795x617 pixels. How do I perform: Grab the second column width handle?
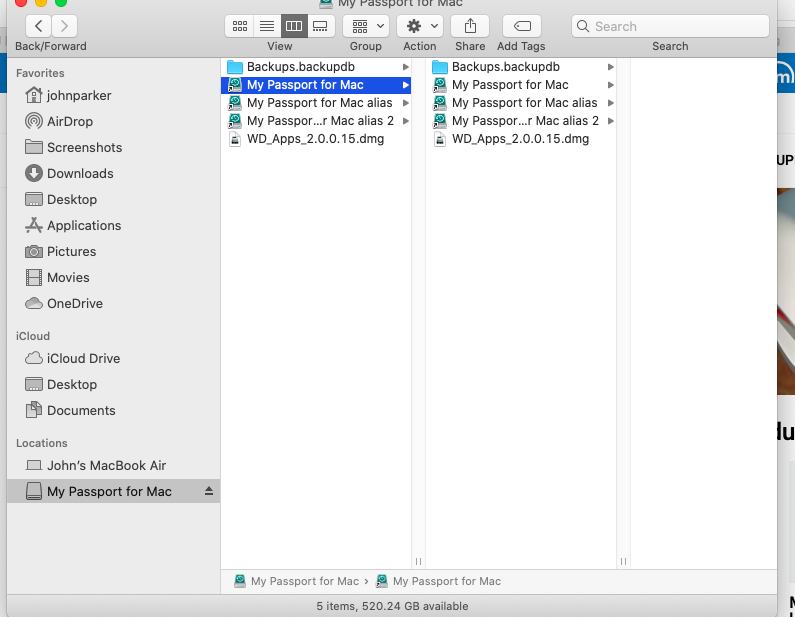(623, 561)
